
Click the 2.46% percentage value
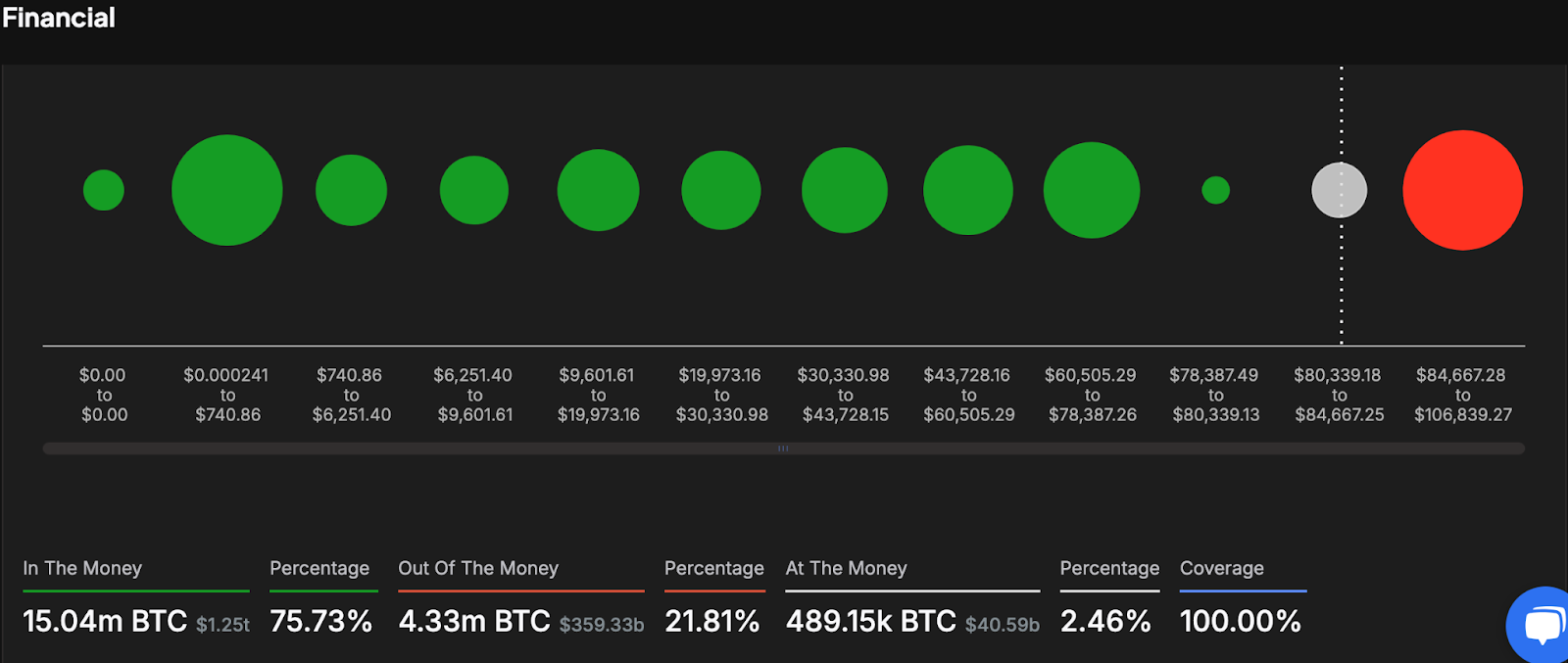1105,621
